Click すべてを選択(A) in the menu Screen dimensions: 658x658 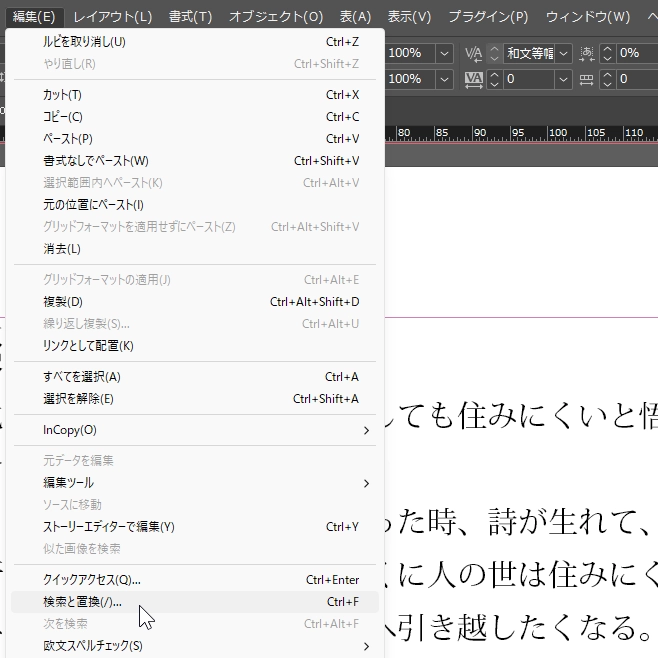(x=82, y=377)
